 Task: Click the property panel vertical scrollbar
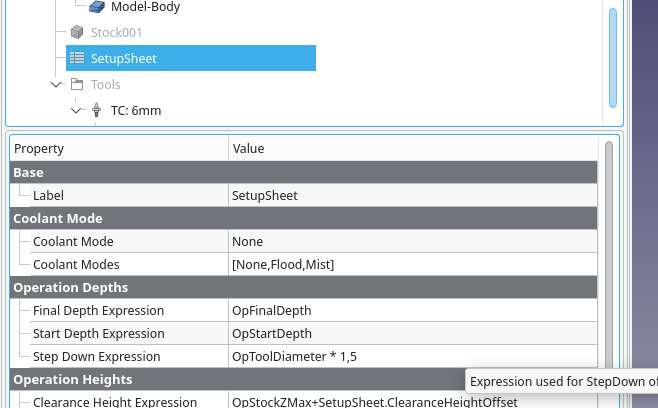tap(608, 250)
